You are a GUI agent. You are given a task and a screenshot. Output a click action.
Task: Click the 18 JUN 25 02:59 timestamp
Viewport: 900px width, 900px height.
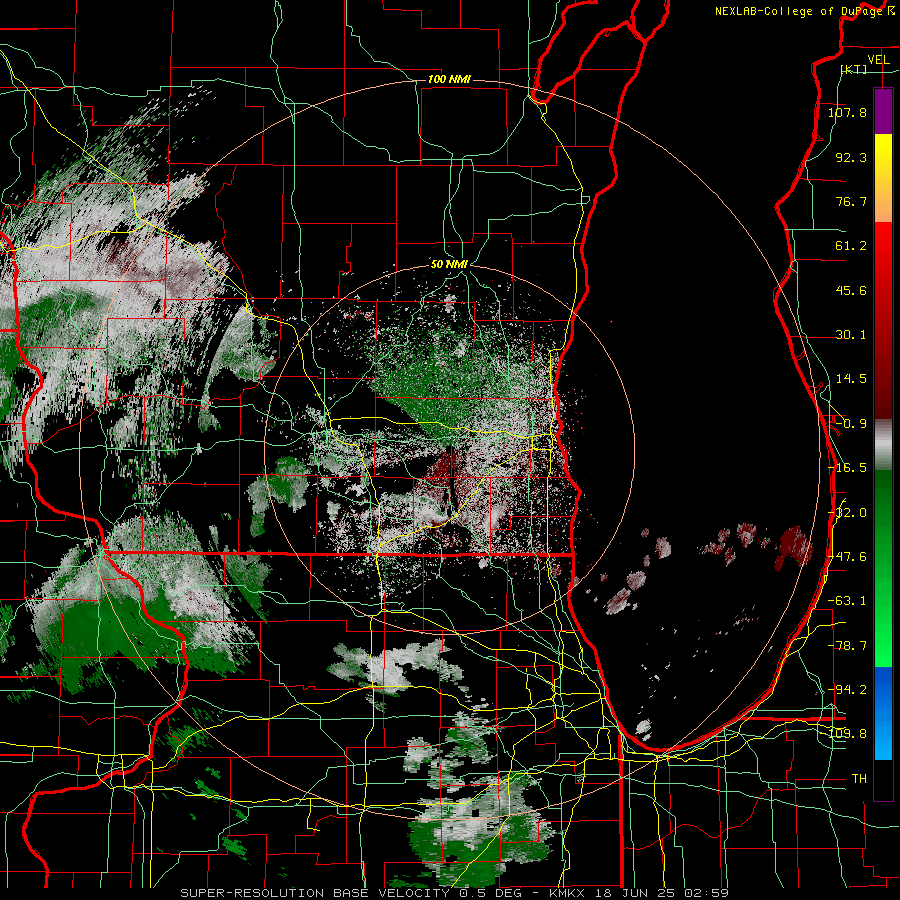[660, 893]
